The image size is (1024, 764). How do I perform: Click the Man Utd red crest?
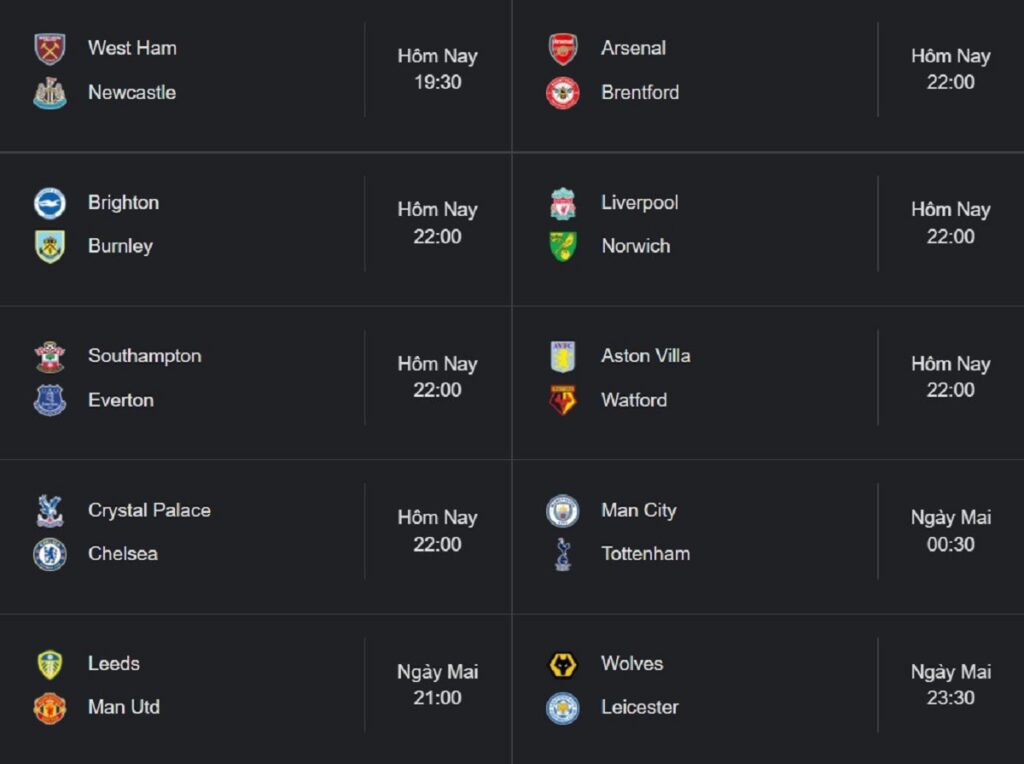click(50, 708)
